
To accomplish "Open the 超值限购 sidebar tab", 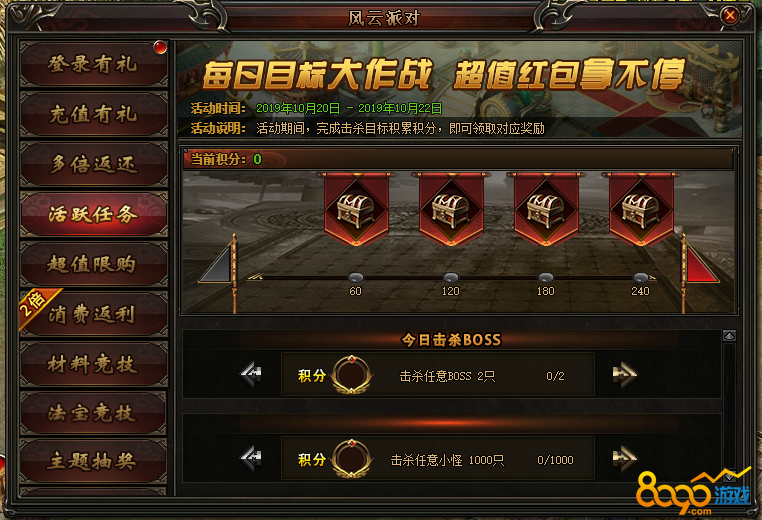I will point(94,264).
